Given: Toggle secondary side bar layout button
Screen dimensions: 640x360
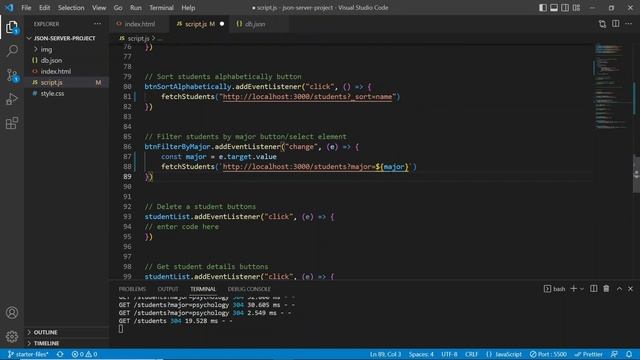Looking at the screenshot, I should click(x=565, y=8).
